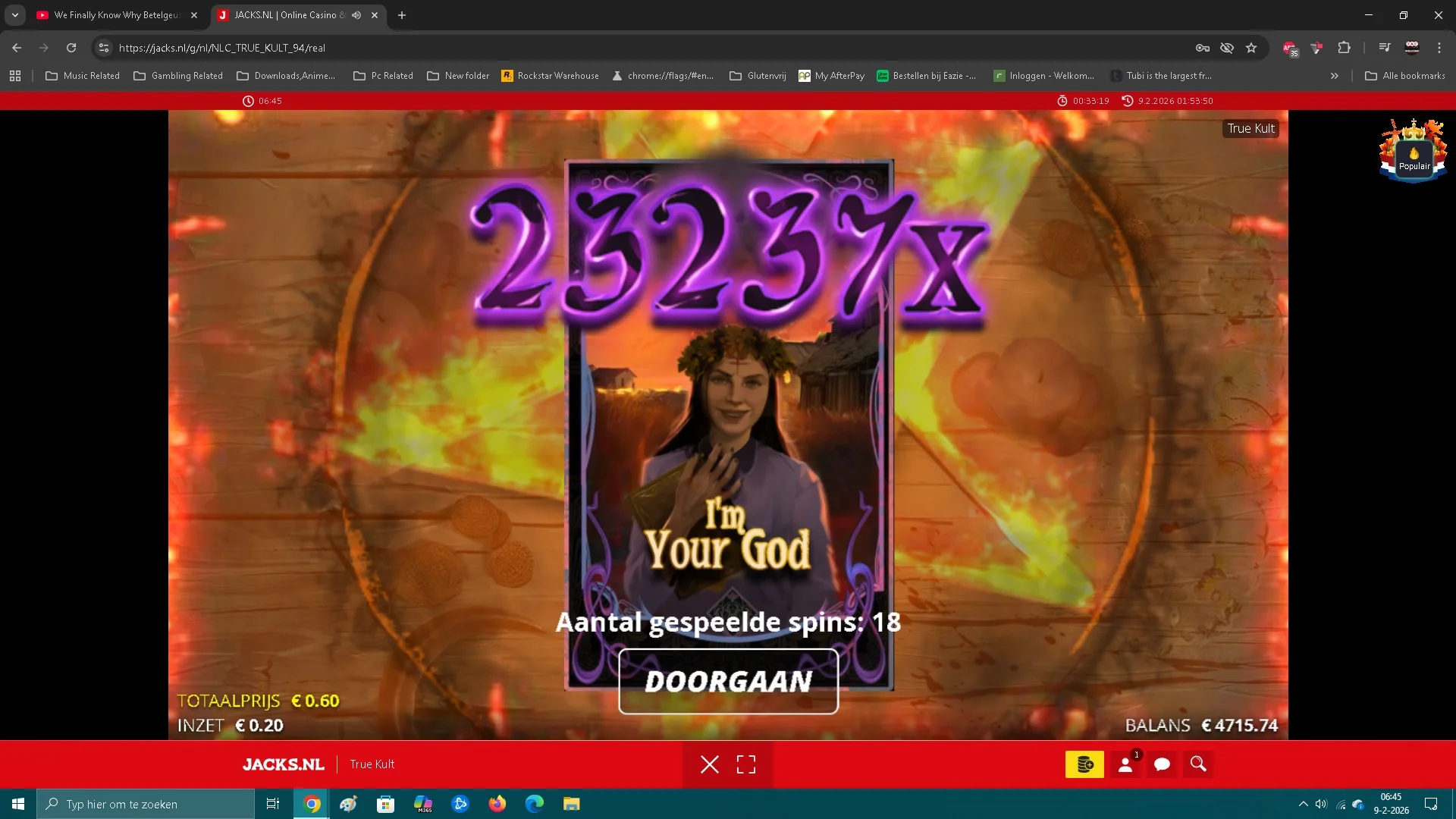Open the chrome://flags bookmark
The image size is (1456, 819).
pos(663,76)
